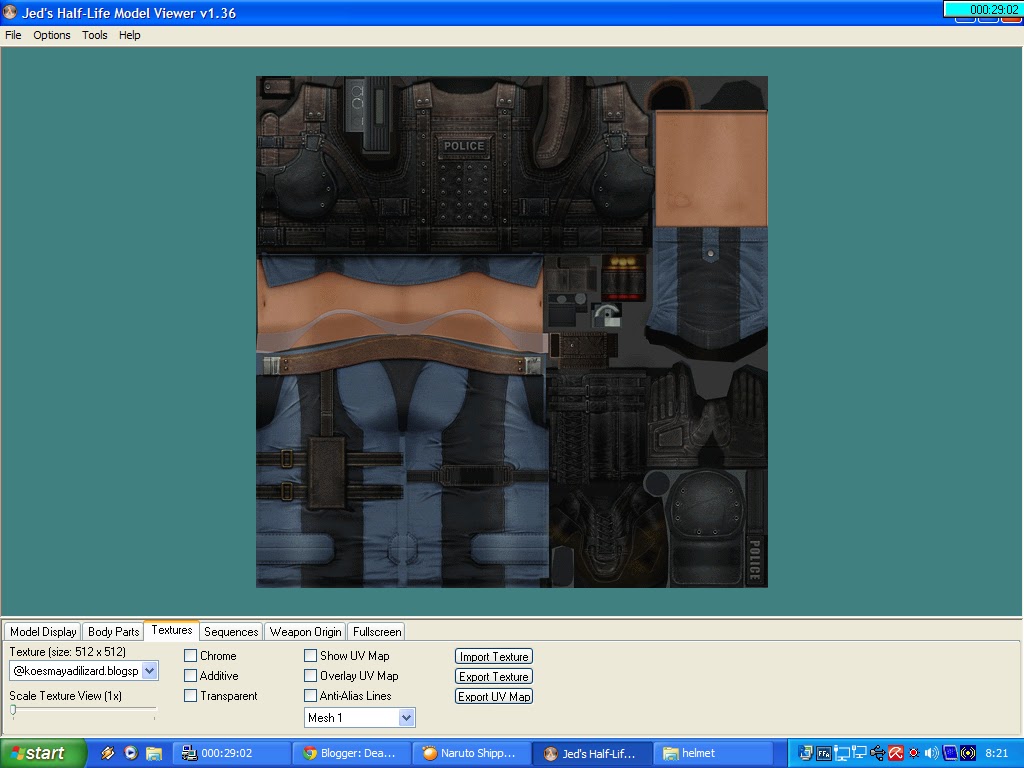
Task: Click the wireless signal tray icon beside the clock
Action: pyautogui.click(x=968, y=753)
